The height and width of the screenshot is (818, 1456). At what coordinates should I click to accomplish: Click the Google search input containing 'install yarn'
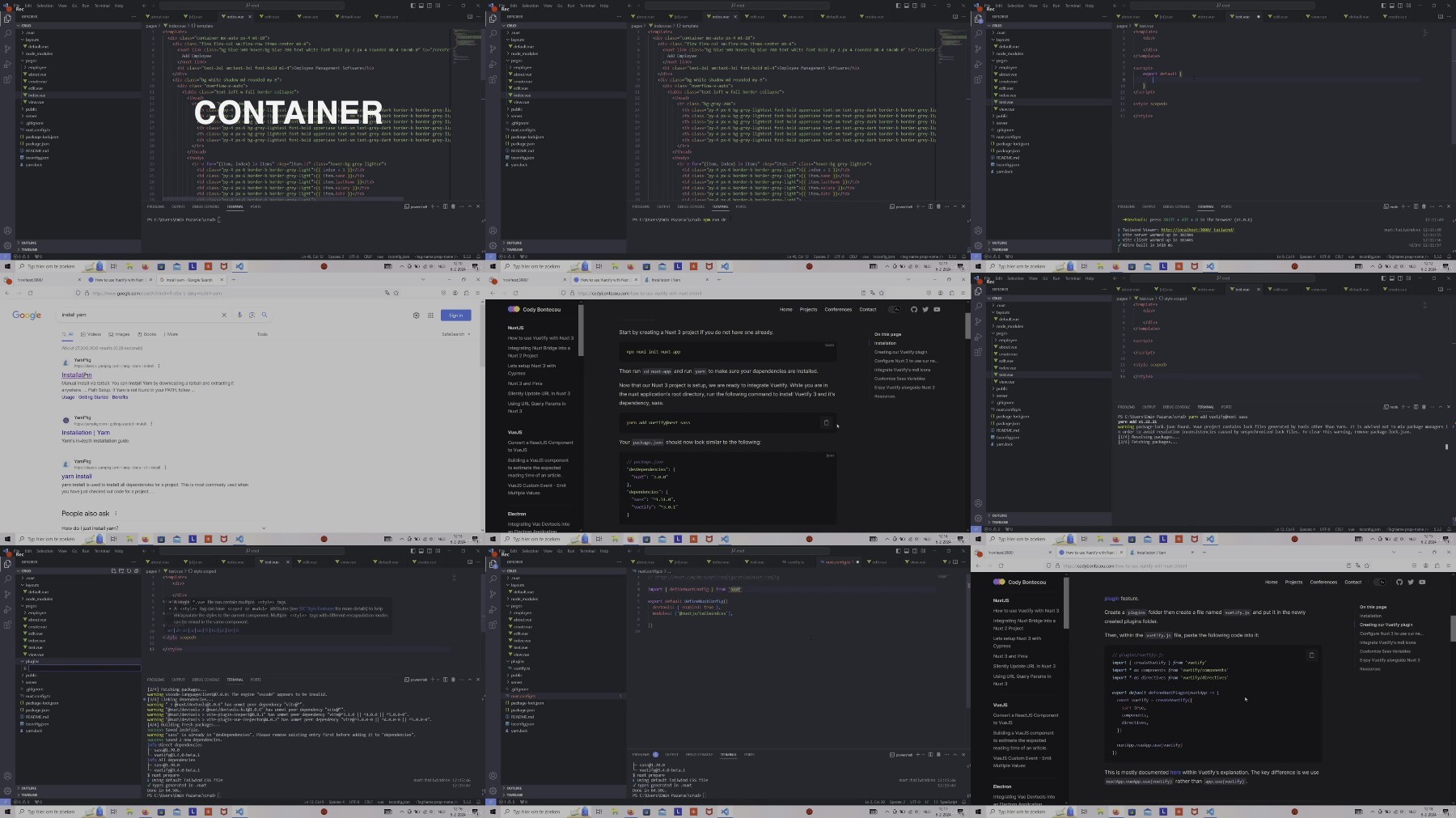click(x=139, y=315)
